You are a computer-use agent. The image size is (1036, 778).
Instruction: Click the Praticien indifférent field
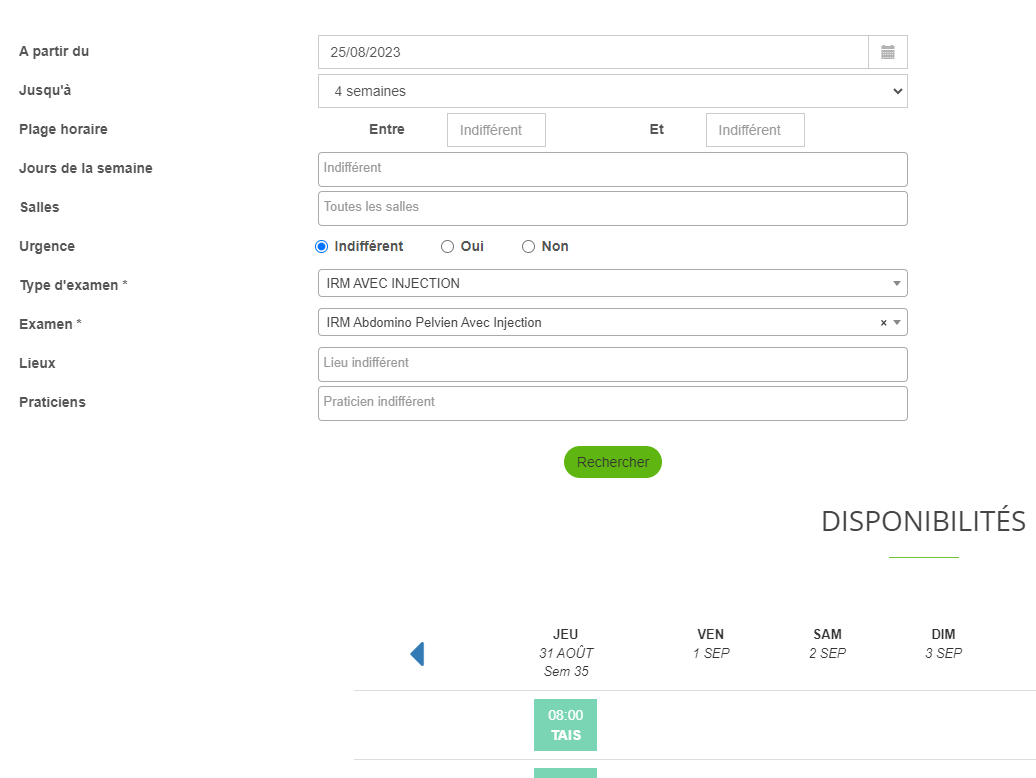click(x=612, y=403)
